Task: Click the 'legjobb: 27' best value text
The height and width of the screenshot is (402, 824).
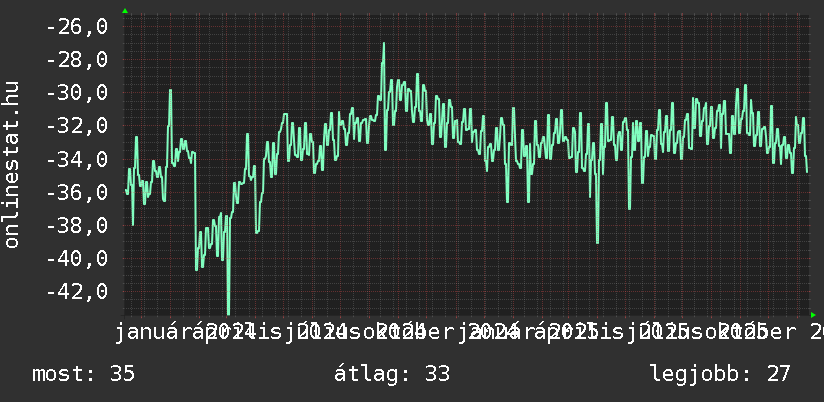Action: click(720, 375)
